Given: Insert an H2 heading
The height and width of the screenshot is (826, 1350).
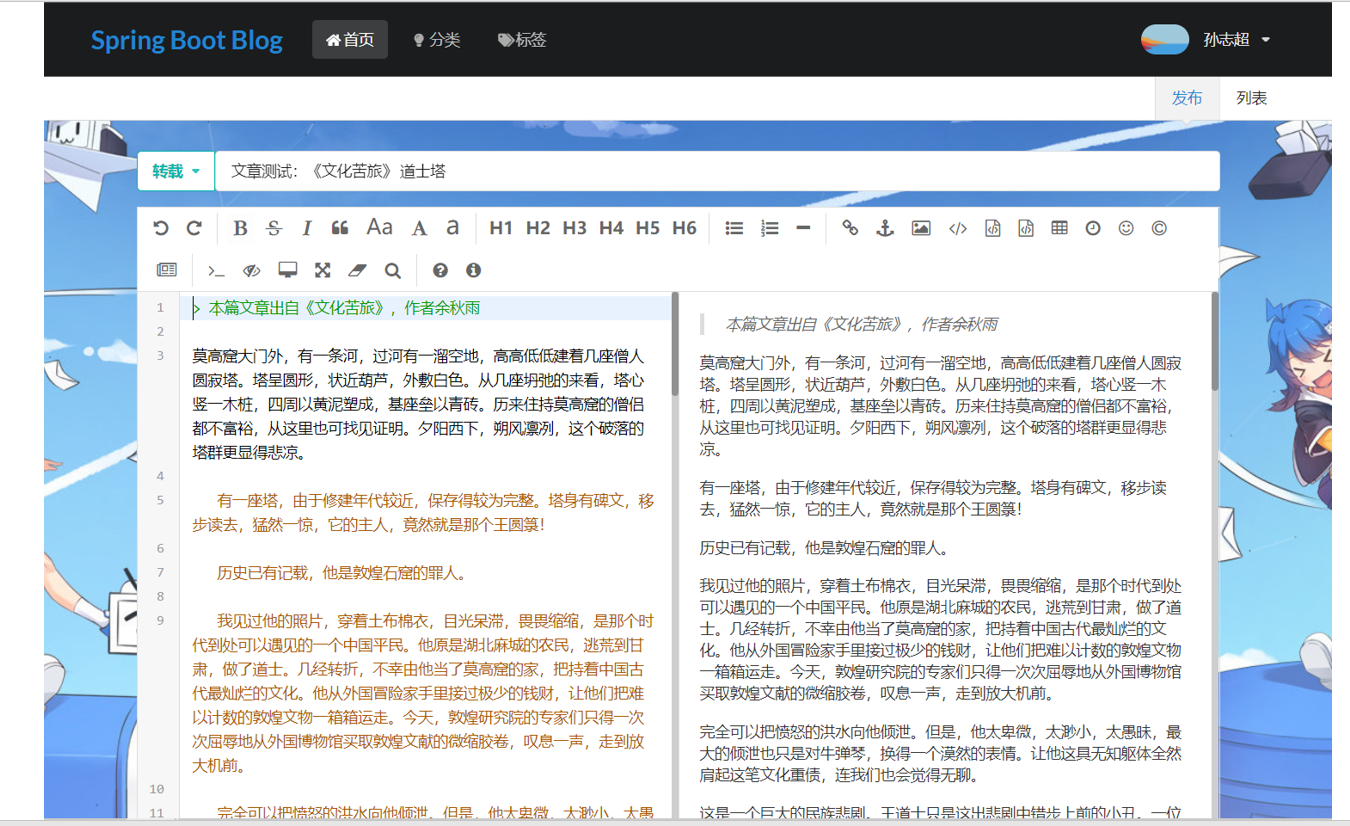Looking at the screenshot, I should click(538, 228).
